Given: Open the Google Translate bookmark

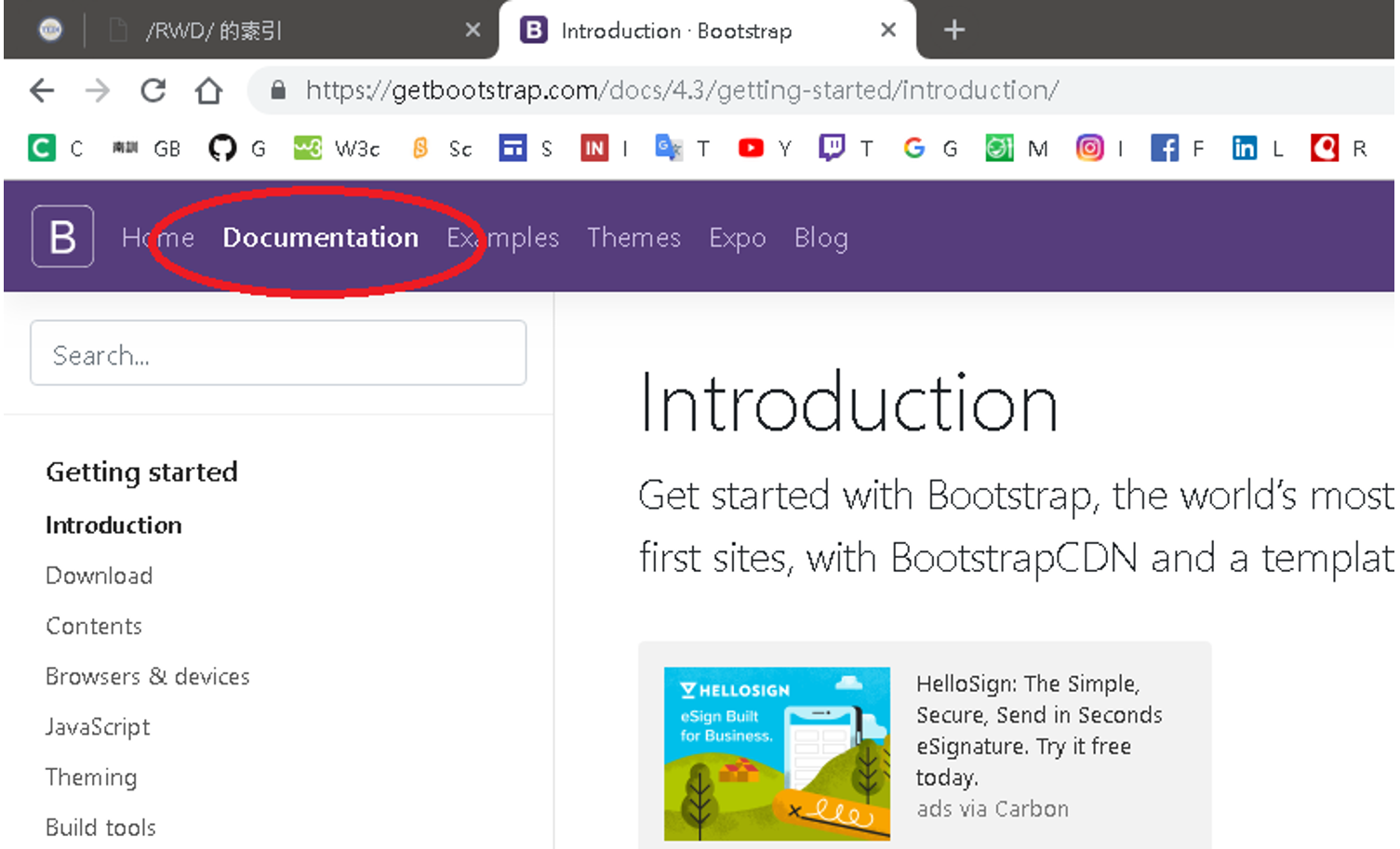Looking at the screenshot, I should (x=683, y=148).
